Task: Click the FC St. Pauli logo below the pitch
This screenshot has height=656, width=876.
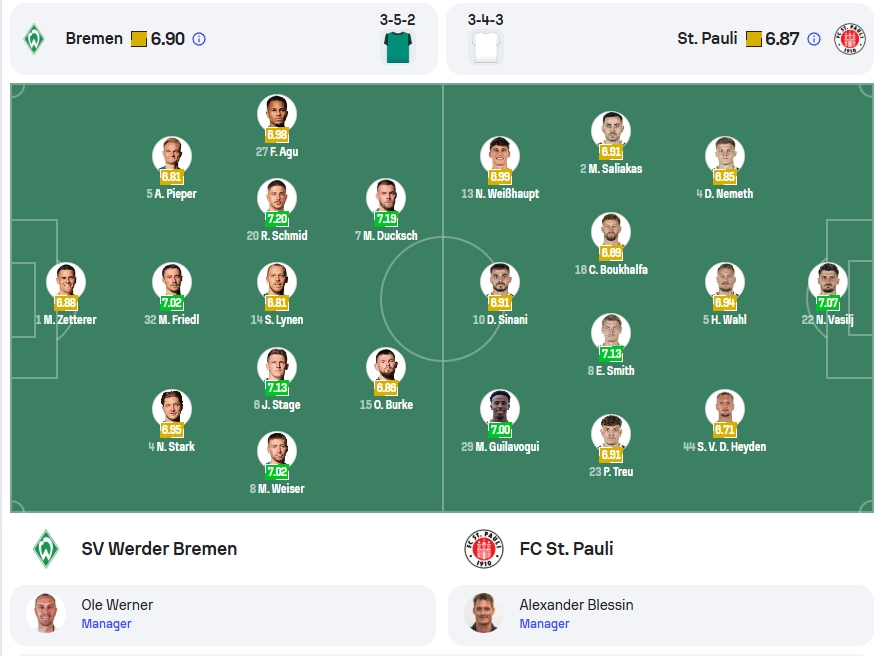Action: [484, 549]
